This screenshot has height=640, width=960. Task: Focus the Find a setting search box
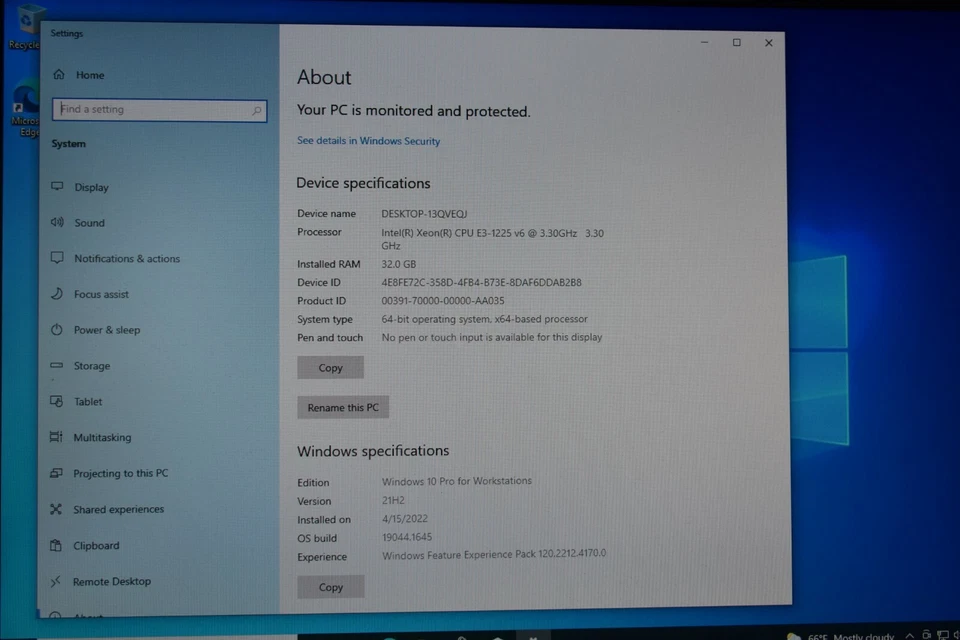[x=159, y=110]
